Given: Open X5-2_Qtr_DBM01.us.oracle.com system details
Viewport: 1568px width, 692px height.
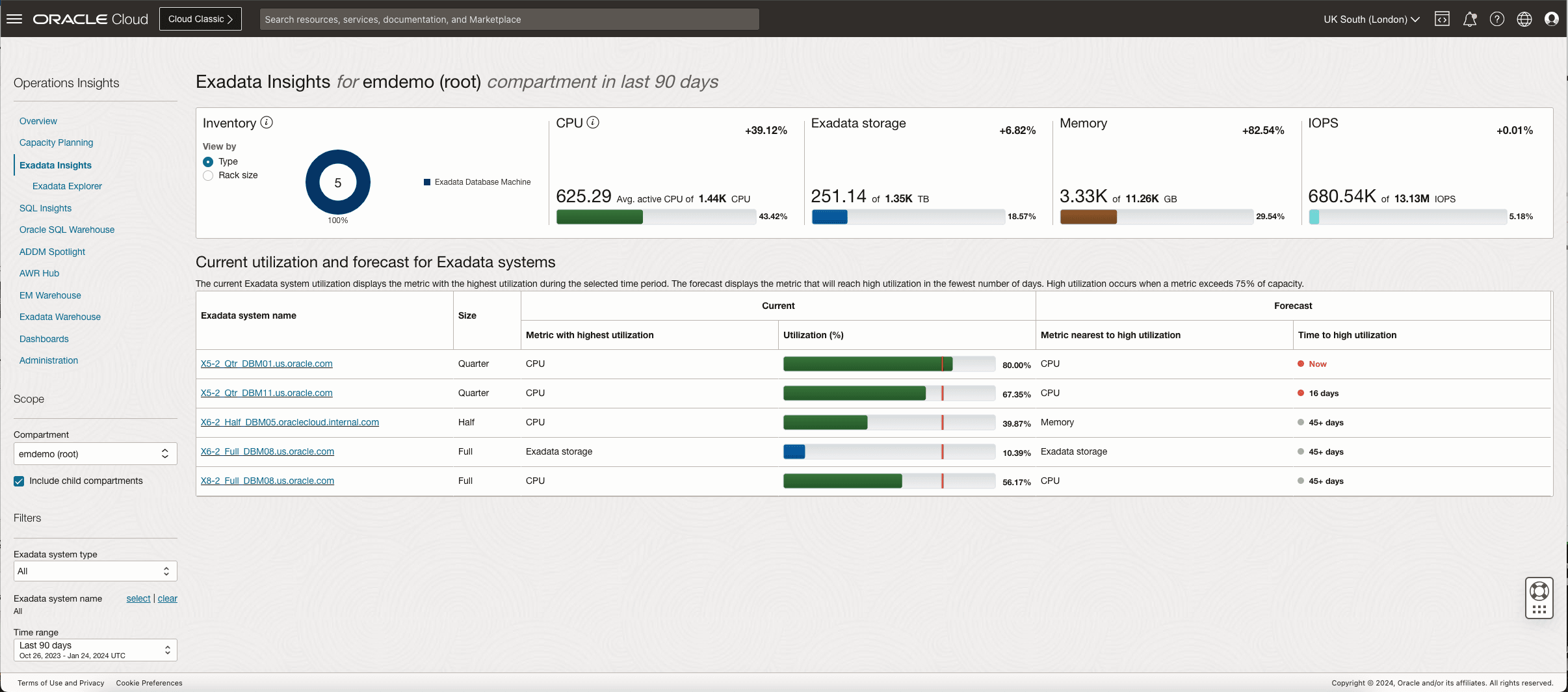Looking at the screenshot, I should point(267,364).
